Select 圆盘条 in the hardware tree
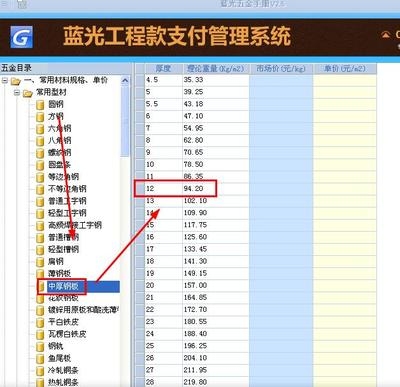Viewport: 400px width, 387px height. pos(59,165)
